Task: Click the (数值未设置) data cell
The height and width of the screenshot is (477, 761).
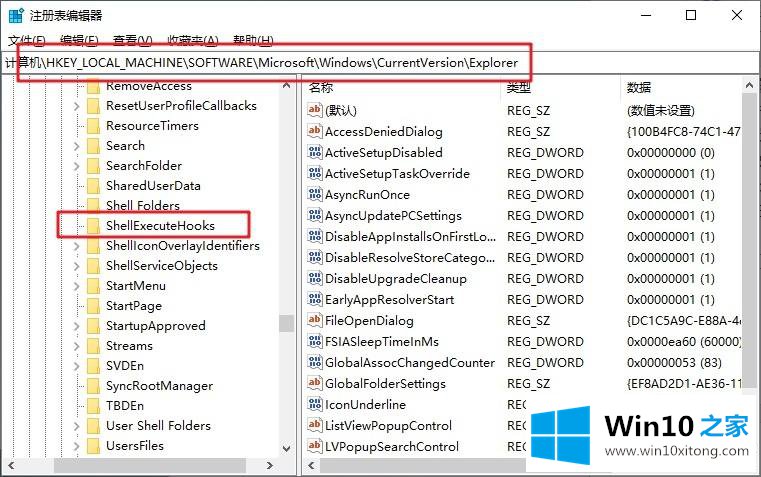Action: click(x=661, y=111)
